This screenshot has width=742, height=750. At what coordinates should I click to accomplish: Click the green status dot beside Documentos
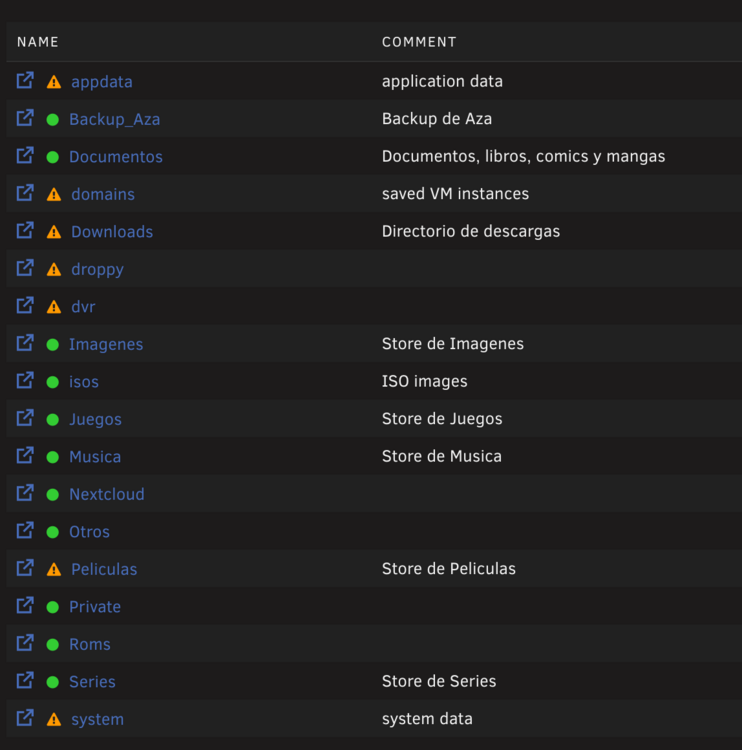click(53, 157)
